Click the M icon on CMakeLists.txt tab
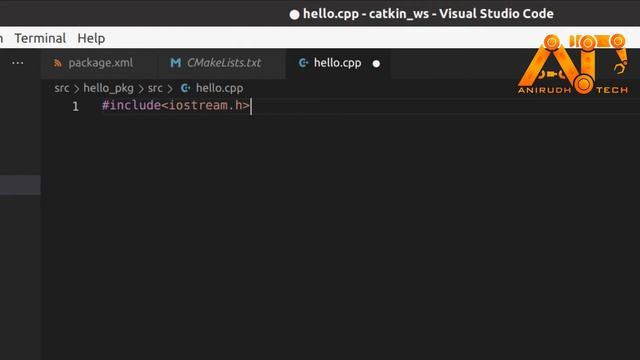 point(176,63)
